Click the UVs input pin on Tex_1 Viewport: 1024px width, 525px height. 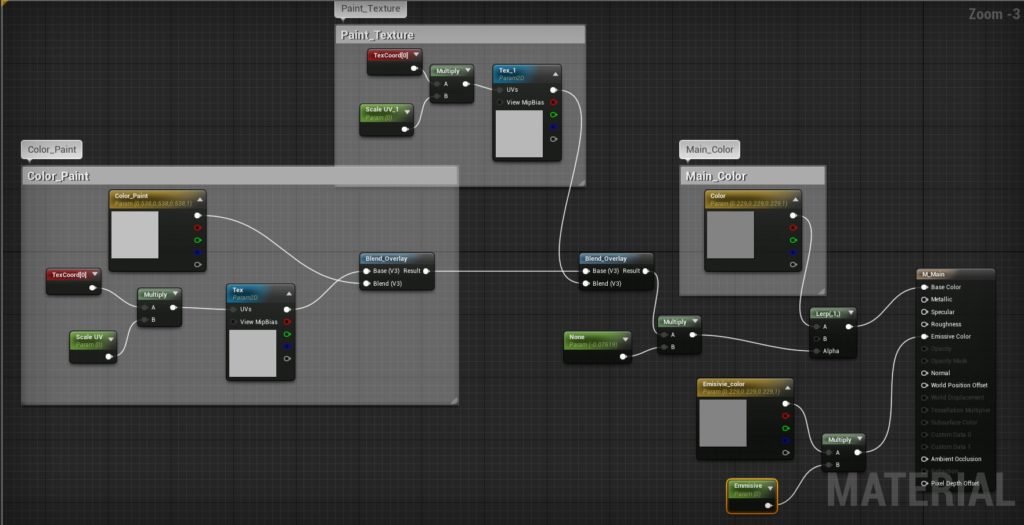coord(500,90)
